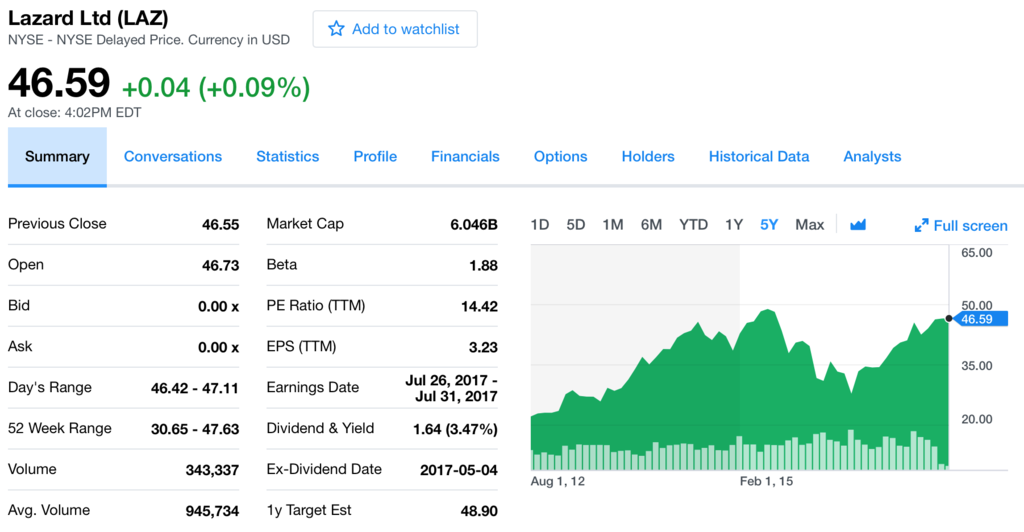This screenshot has width=1024, height=532.
Task: Open the Analysts tab
Action: pos(872,157)
